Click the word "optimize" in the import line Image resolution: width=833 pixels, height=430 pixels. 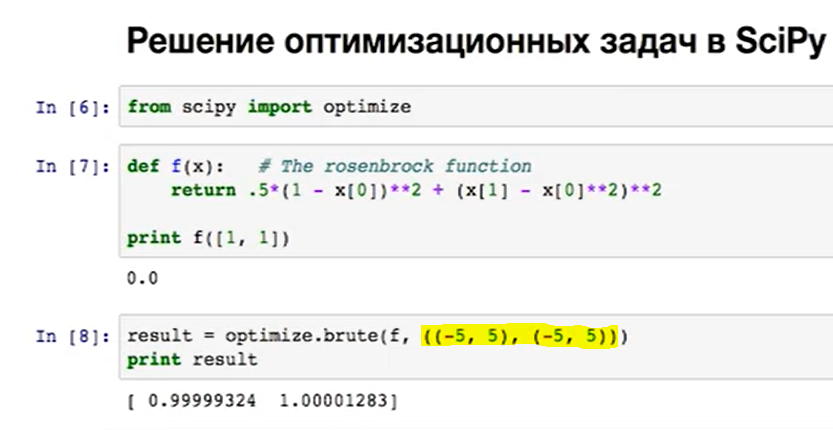pos(367,107)
